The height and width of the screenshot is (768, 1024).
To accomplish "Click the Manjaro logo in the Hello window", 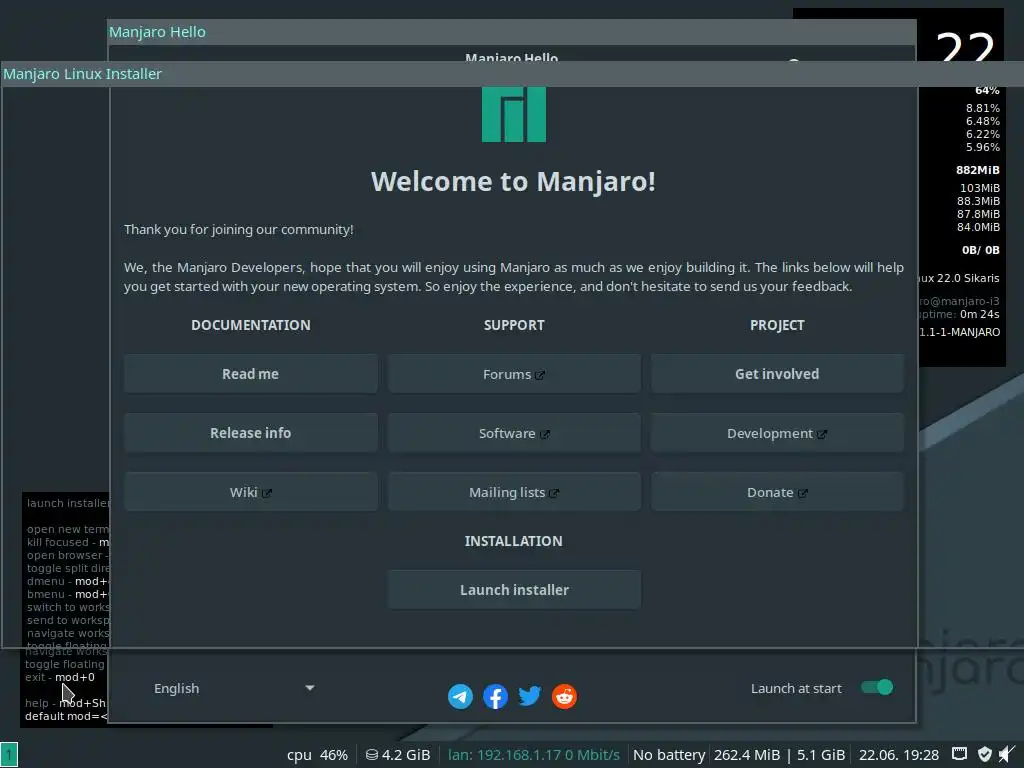I will [x=514, y=114].
